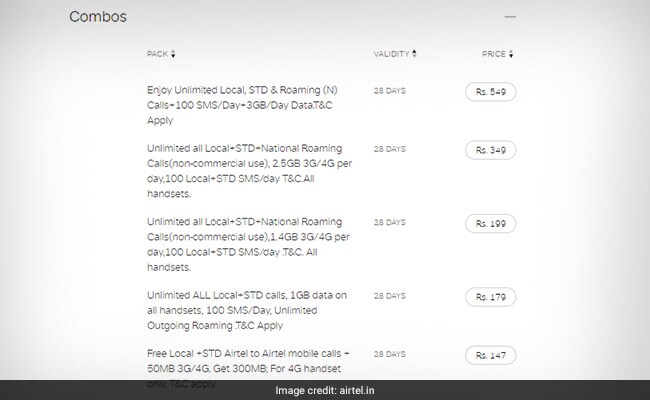
Task: Open the 2.5GB 3G/4G per day pack description
Action: pyautogui.click(x=249, y=171)
